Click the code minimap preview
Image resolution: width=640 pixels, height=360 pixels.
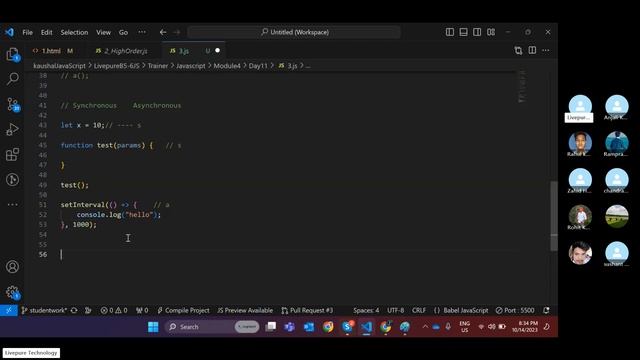click(x=522, y=87)
